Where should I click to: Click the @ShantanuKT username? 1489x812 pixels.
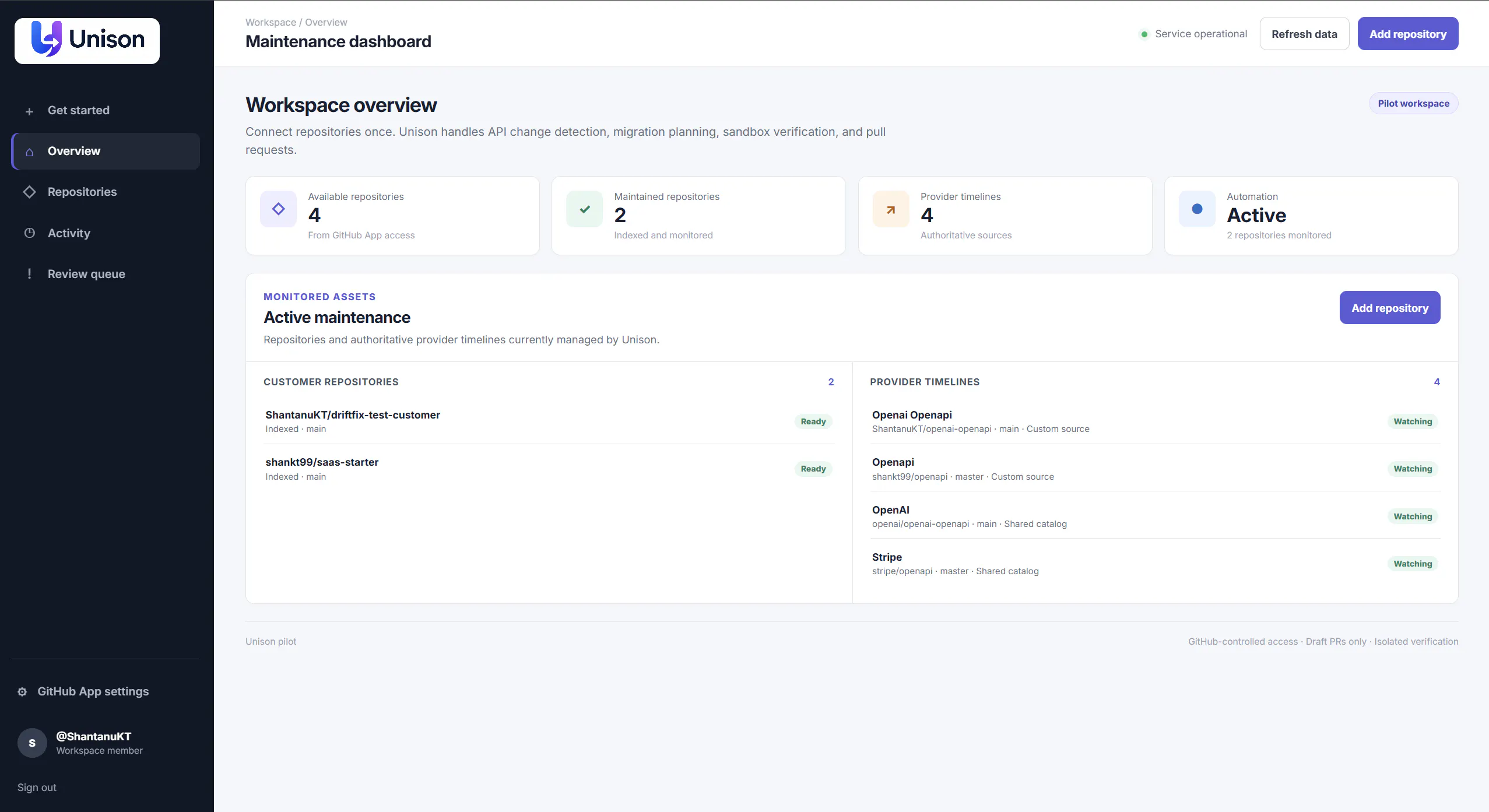[x=93, y=736]
